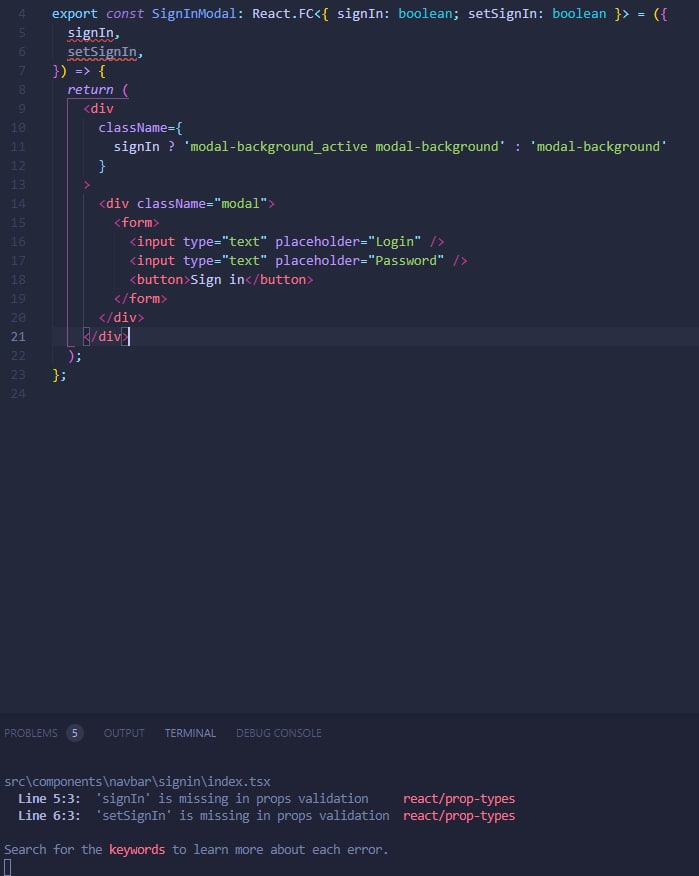This screenshot has width=699, height=876.
Task: Click the Sign in button text in code
Action: (x=217, y=280)
